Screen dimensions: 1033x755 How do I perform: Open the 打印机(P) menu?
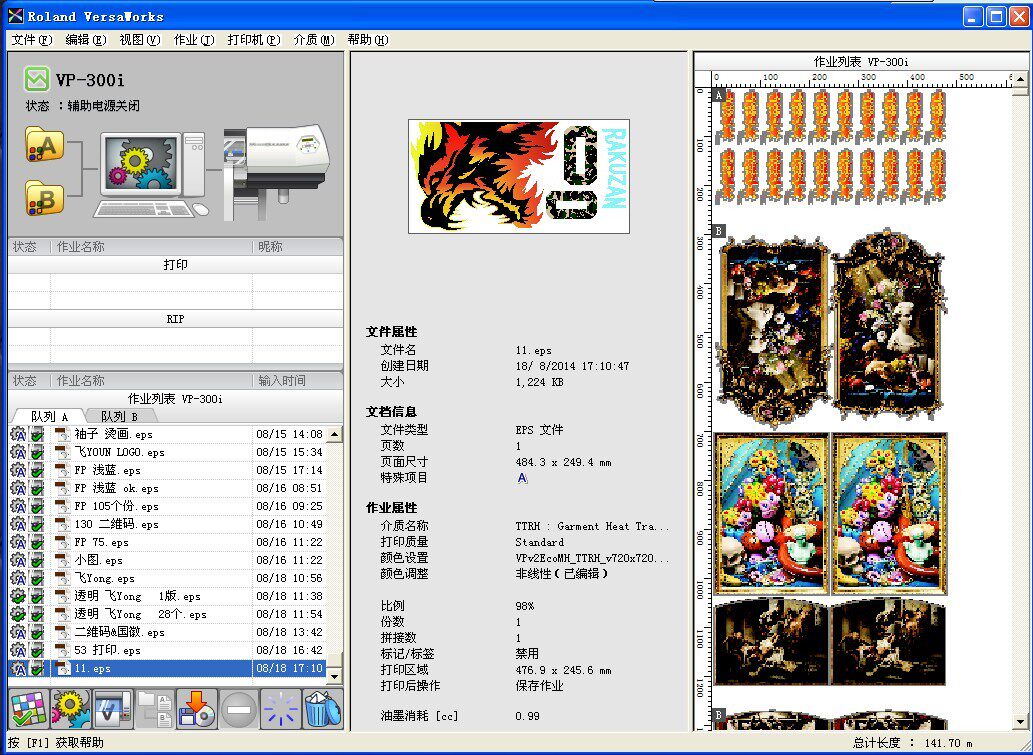click(x=254, y=40)
